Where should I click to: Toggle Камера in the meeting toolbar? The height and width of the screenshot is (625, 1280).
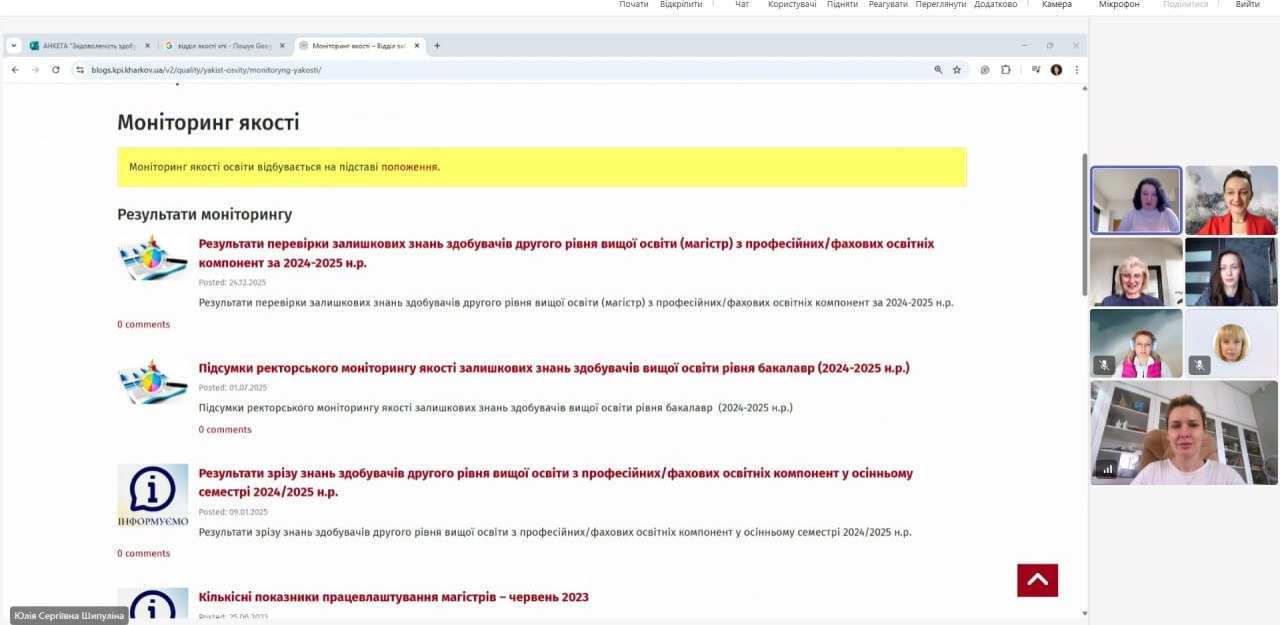1056,5
